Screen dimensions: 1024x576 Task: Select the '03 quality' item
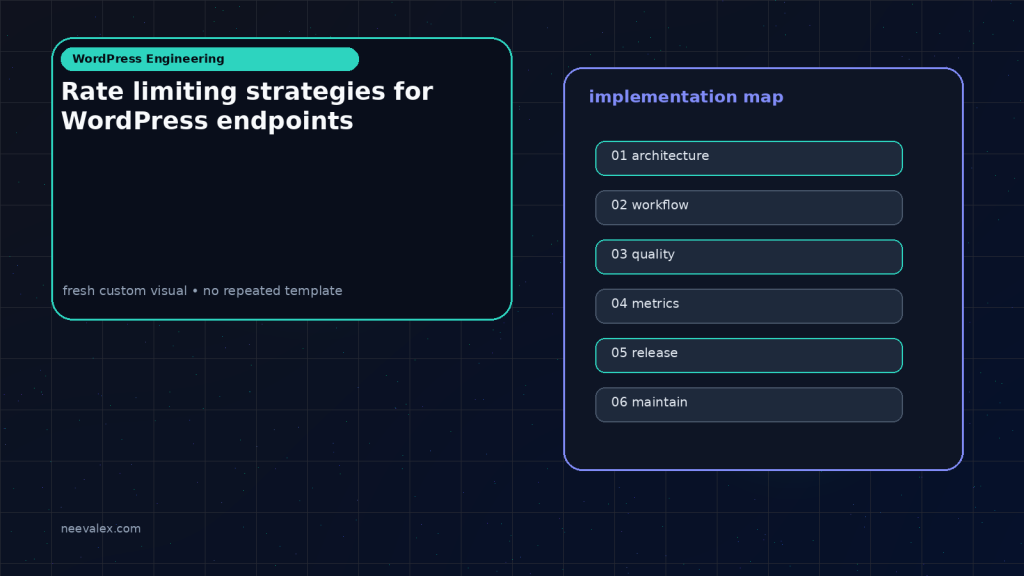pos(748,257)
